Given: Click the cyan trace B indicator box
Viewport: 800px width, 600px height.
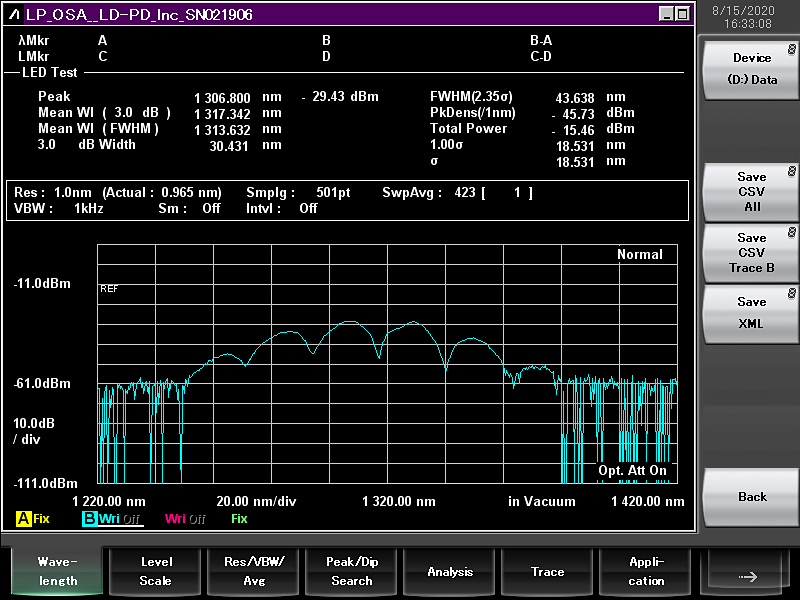Looking at the screenshot, I should tap(90, 519).
